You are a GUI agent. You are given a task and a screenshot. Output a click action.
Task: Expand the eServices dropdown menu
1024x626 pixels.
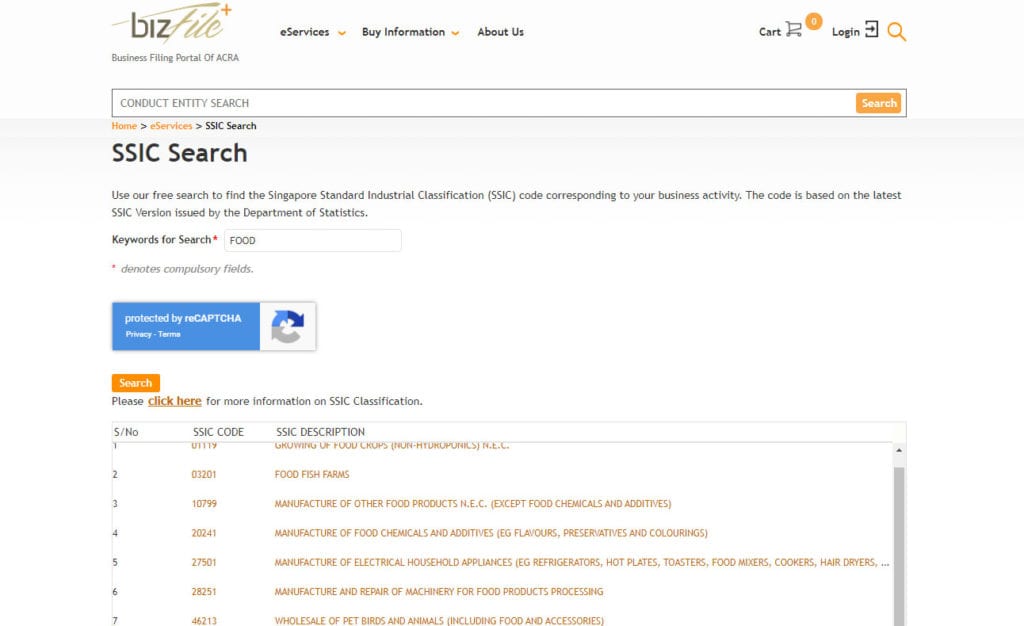point(313,32)
